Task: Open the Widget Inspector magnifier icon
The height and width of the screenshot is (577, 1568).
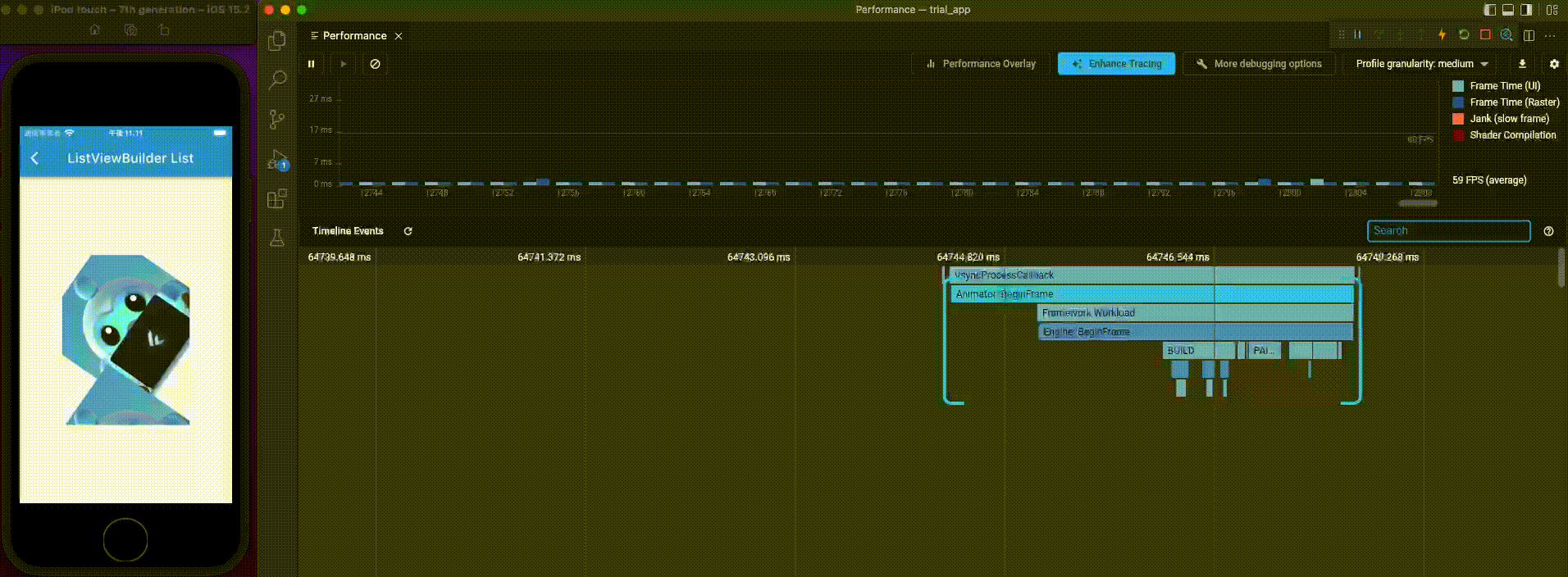Action: click(x=1506, y=35)
